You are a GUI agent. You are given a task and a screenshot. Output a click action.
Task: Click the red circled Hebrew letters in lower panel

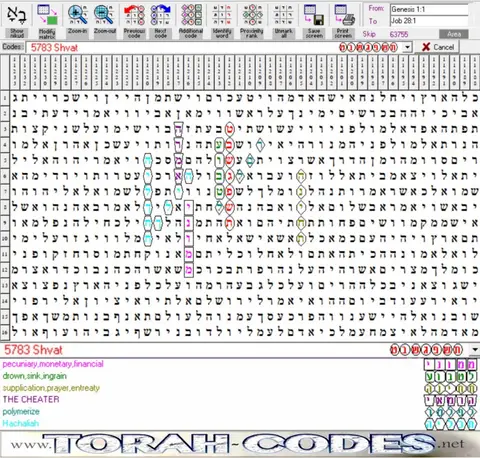pyautogui.click(x=426, y=350)
